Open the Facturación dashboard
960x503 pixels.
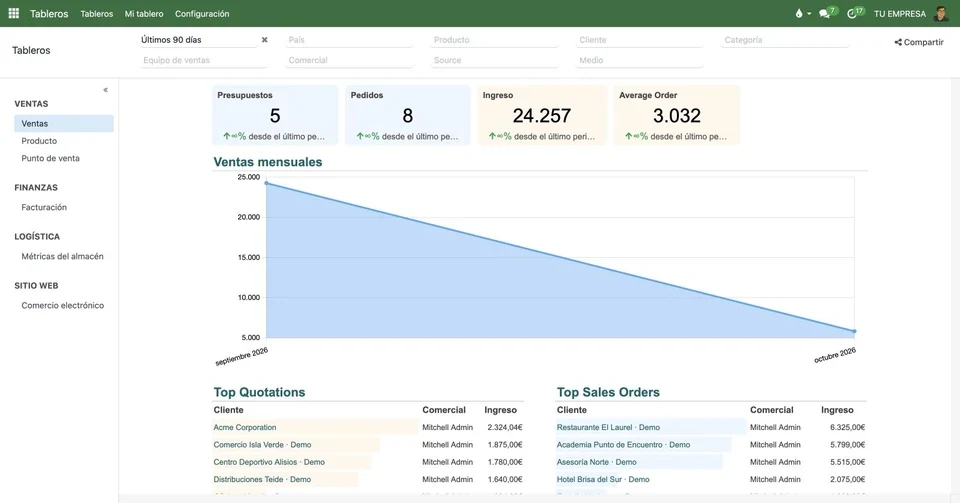pyautogui.click(x=44, y=207)
